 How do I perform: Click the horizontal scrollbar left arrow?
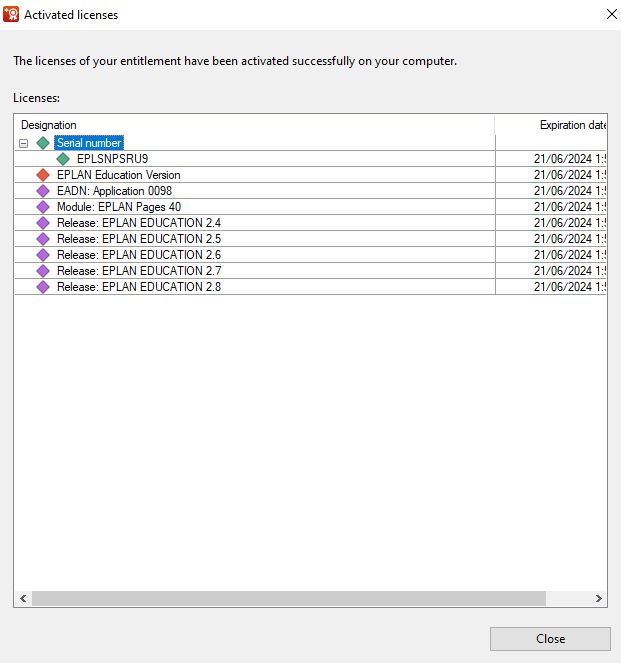pyautogui.click(x=23, y=598)
